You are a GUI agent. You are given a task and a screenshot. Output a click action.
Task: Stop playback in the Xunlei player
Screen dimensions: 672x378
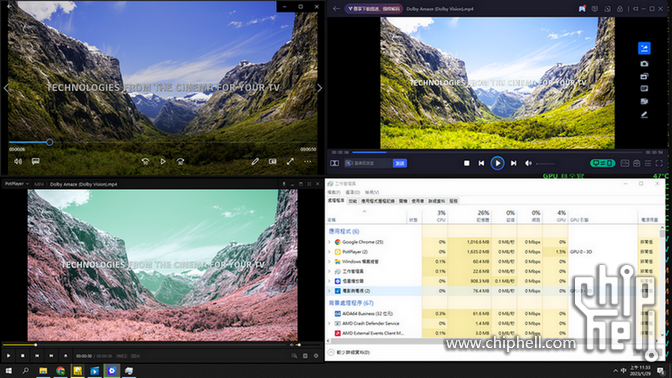(467, 163)
